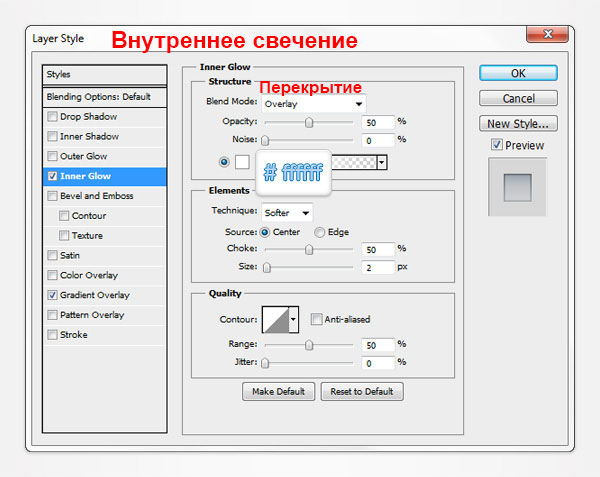Image resolution: width=600 pixels, height=477 pixels.
Task: Tick the Pattern Overlay checkbox
Action: click(52, 315)
